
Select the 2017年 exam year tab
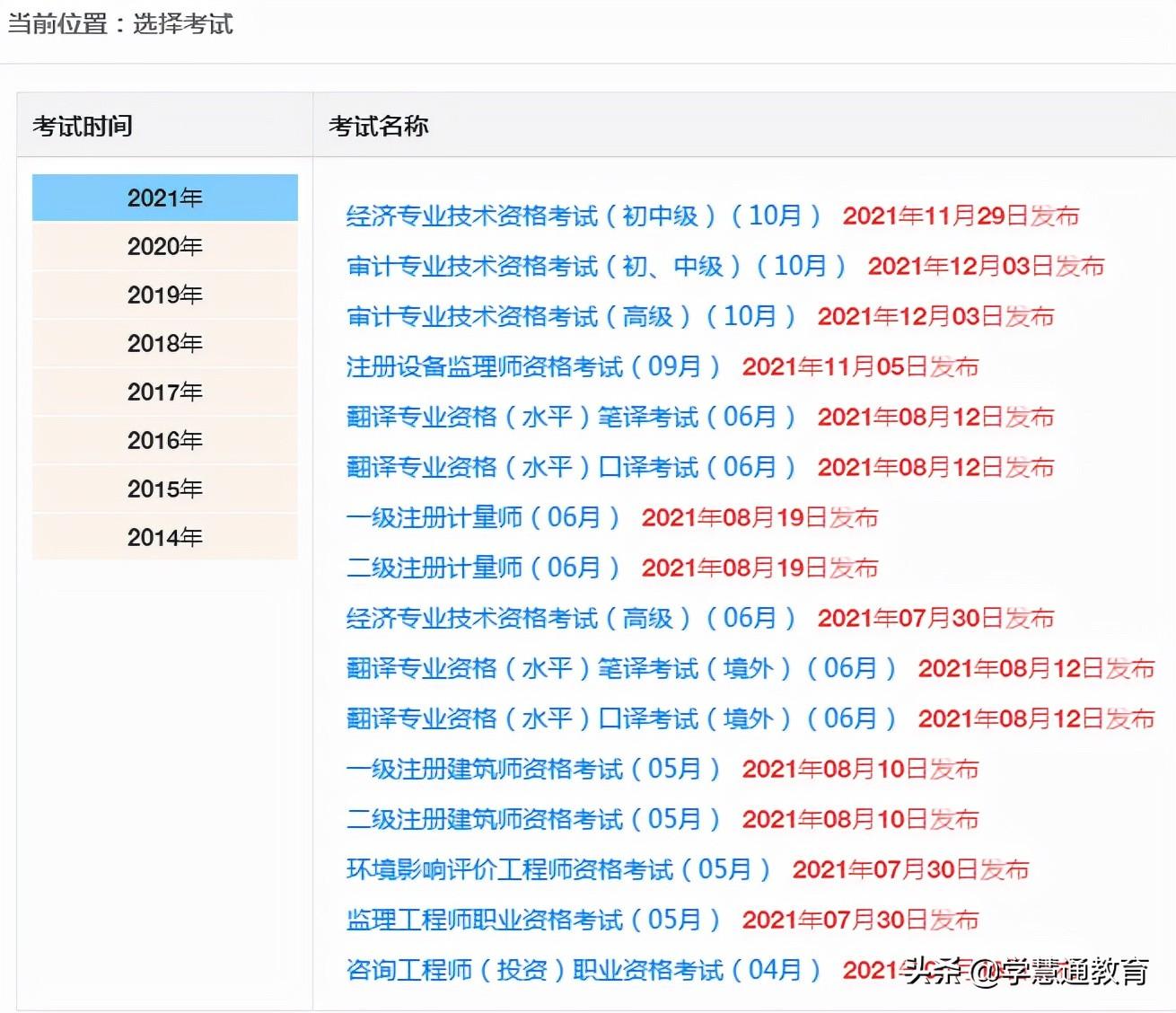pos(165,392)
